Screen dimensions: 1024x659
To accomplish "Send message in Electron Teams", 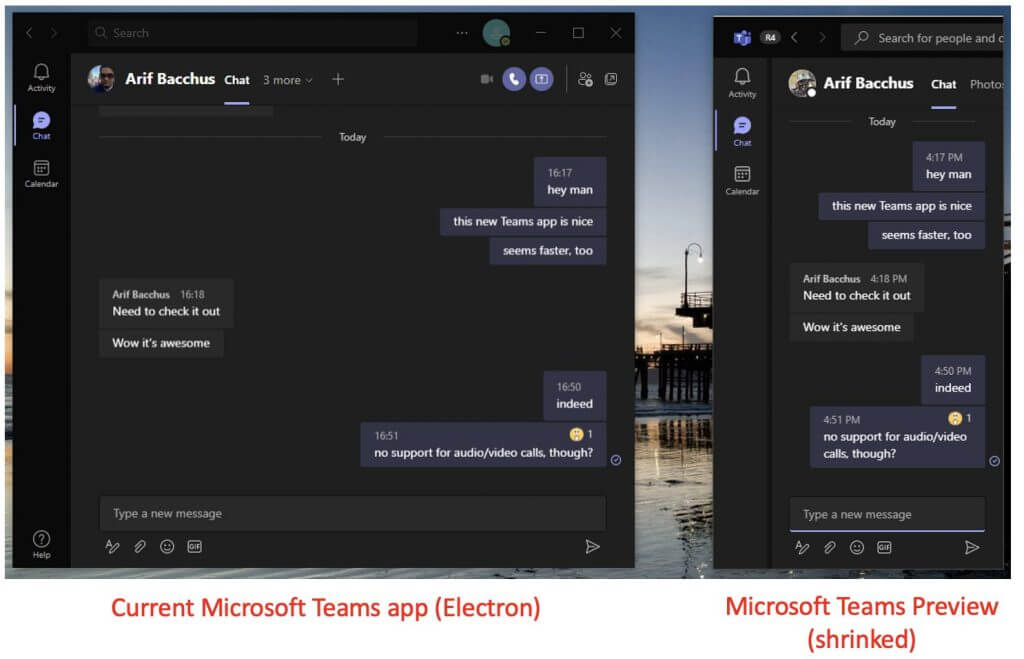I will tap(592, 547).
